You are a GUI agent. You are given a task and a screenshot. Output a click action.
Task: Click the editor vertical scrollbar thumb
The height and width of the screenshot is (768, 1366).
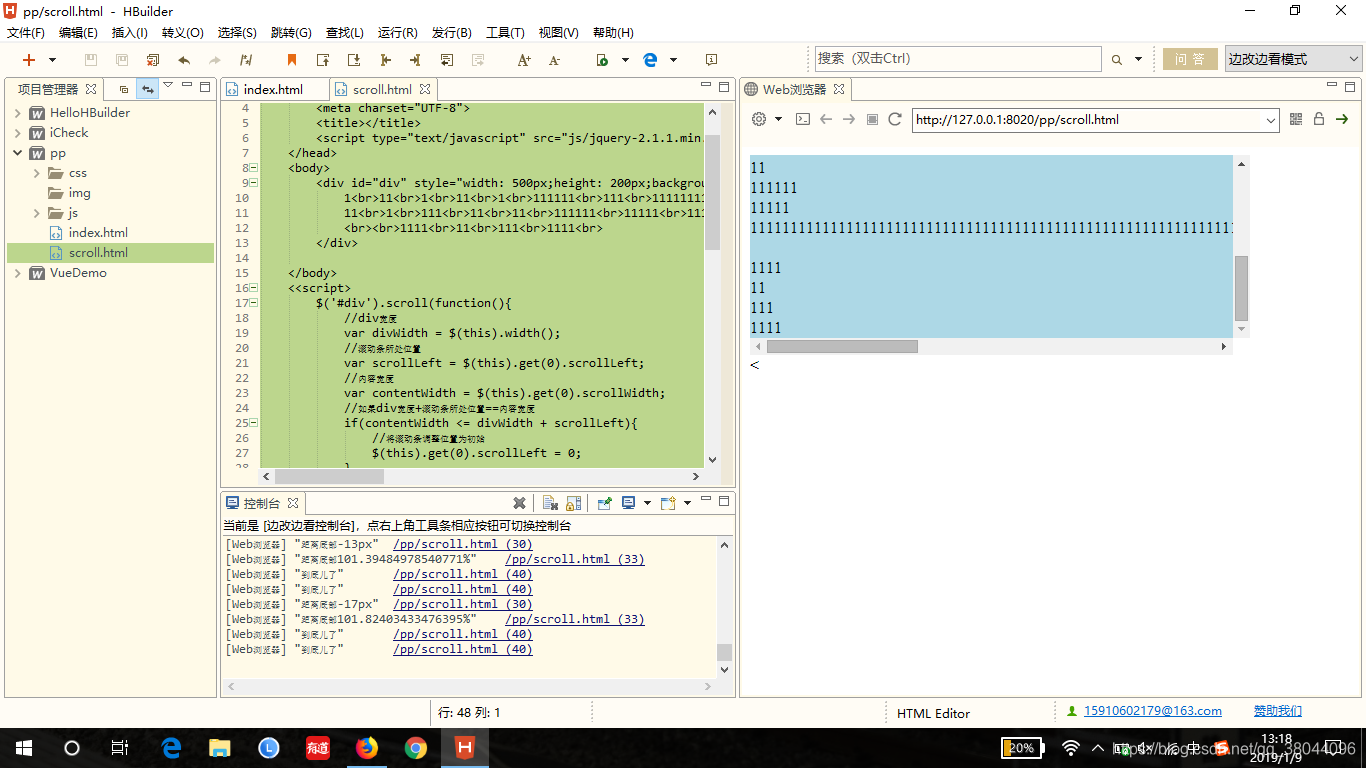[712, 192]
